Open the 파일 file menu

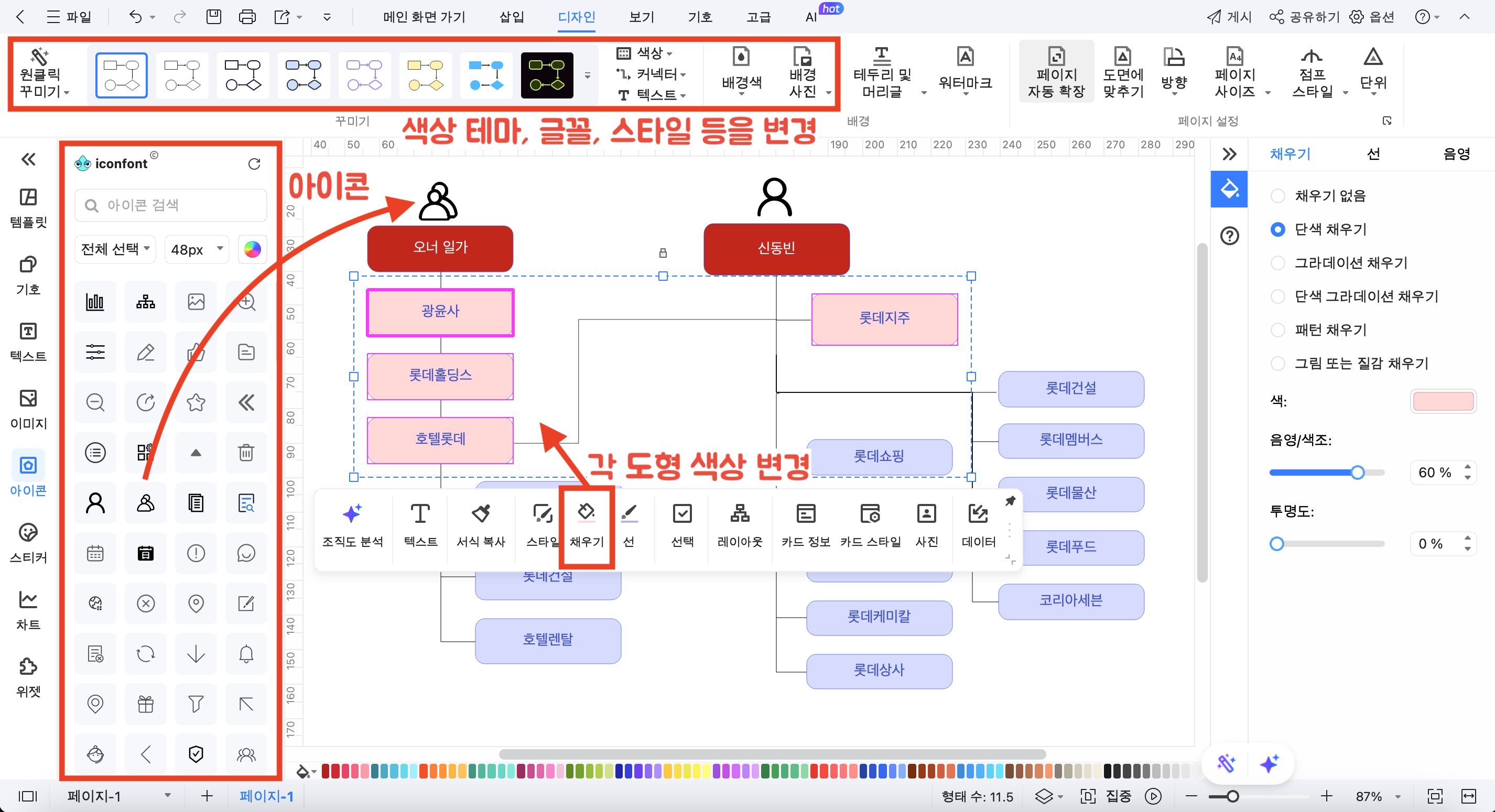(69, 17)
